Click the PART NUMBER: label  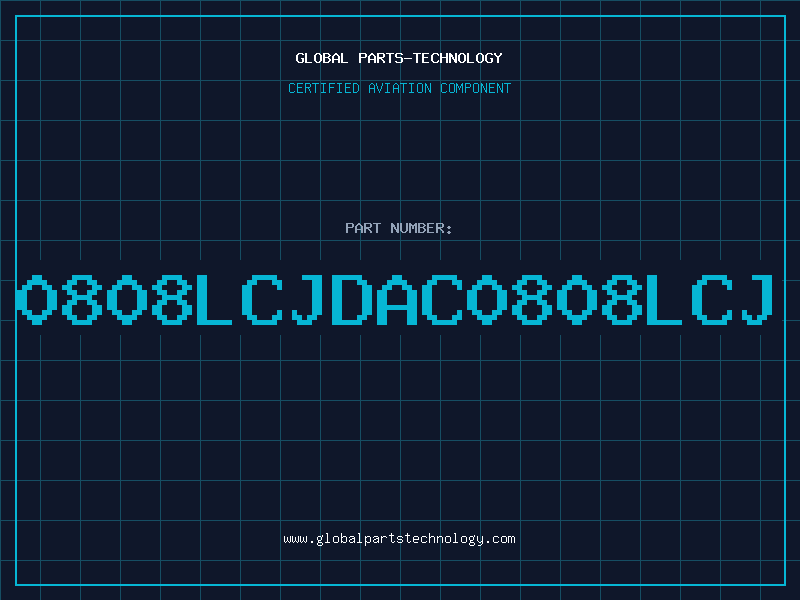(399, 228)
